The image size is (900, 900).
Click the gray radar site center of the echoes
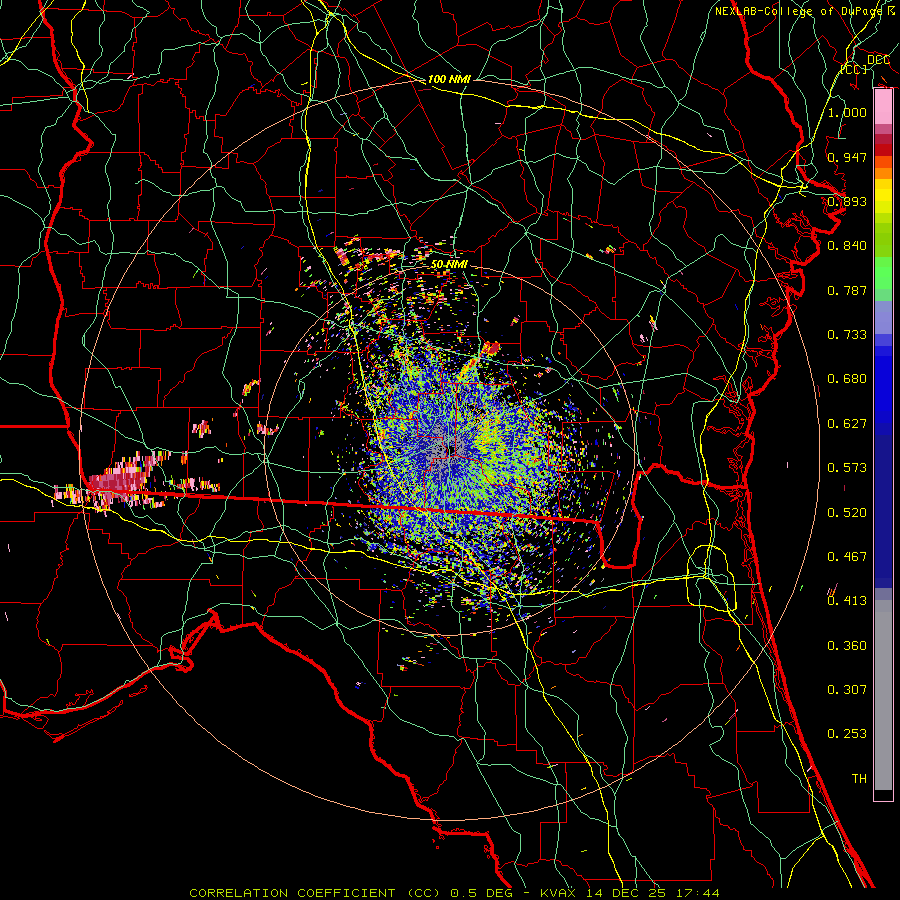click(x=448, y=448)
